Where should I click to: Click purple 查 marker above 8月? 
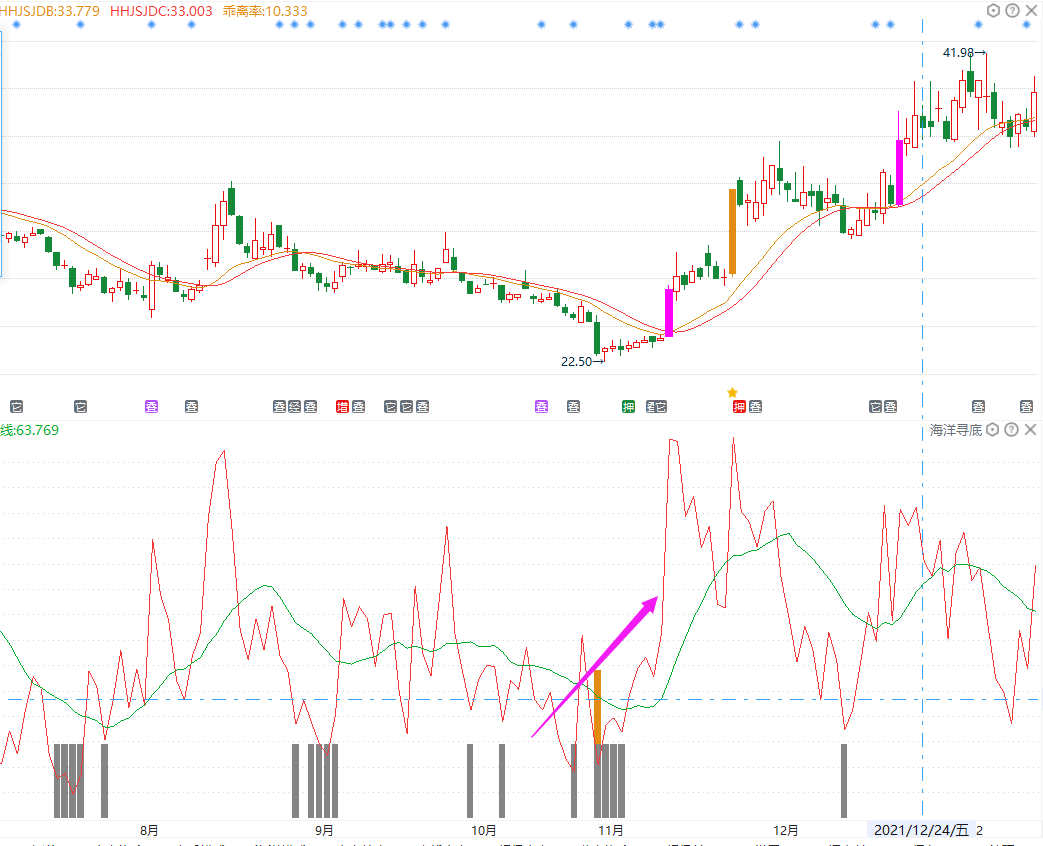(x=152, y=406)
